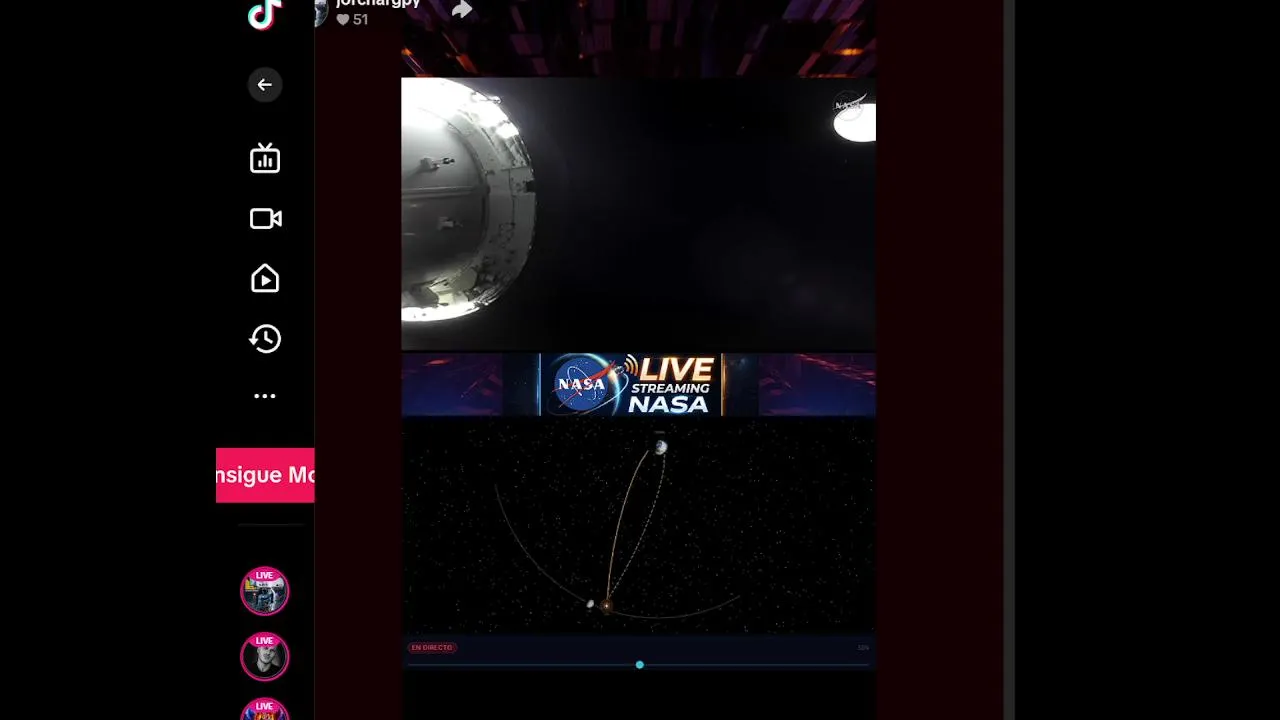Select the video camera icon
The height and width of the screenshot is (720, 1280).
(265, 219)
